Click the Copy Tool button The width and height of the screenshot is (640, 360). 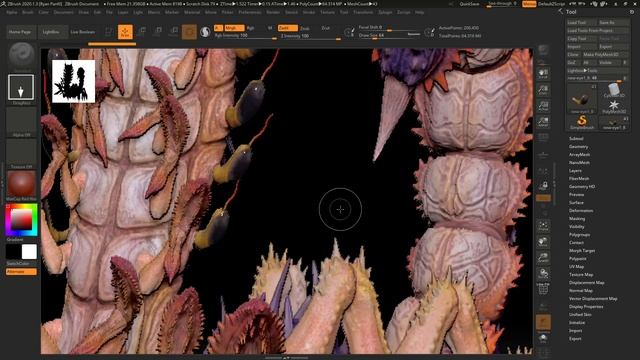(582, 39)
